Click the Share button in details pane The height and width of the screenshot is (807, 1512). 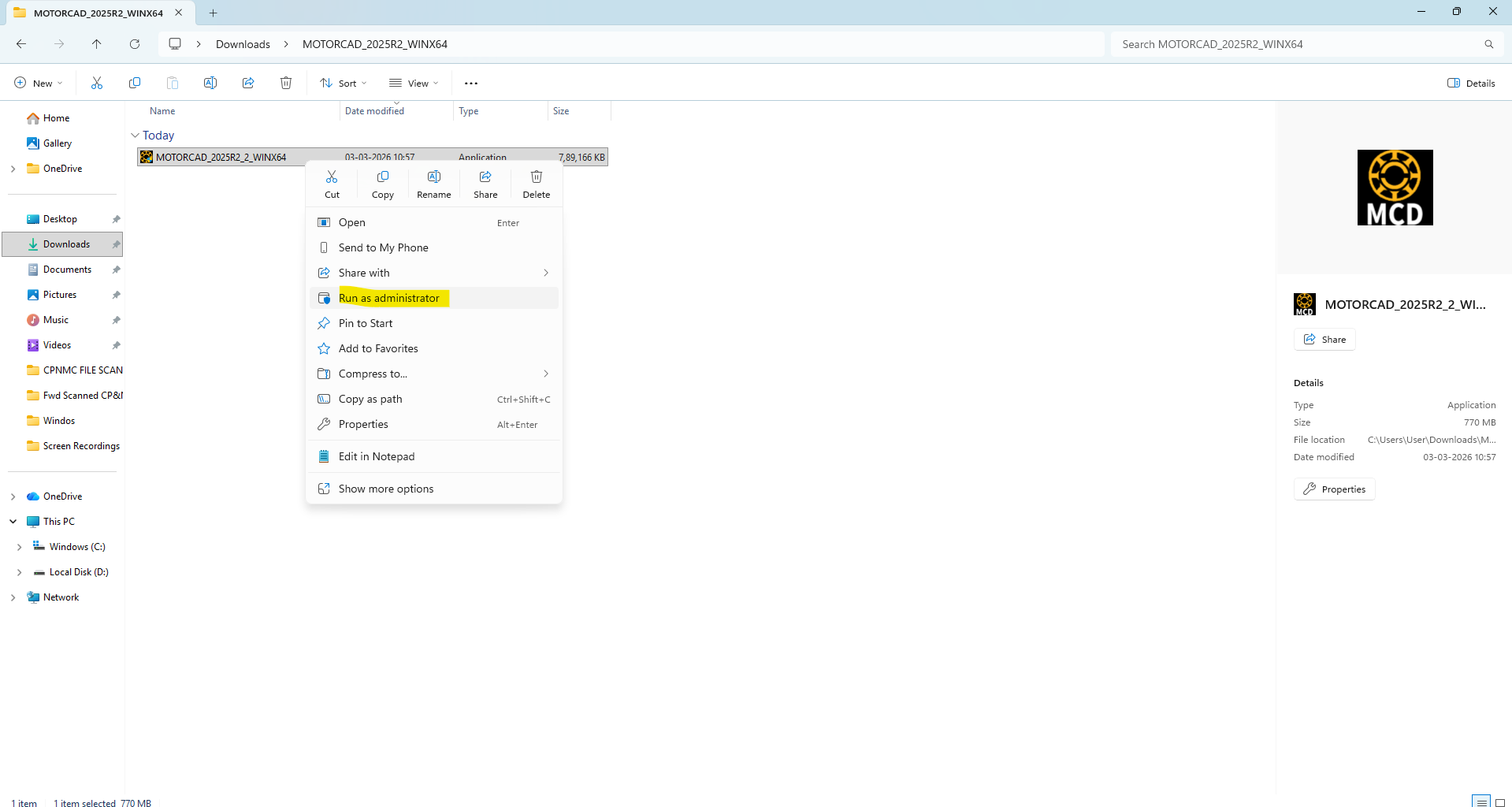(1324, 340)
